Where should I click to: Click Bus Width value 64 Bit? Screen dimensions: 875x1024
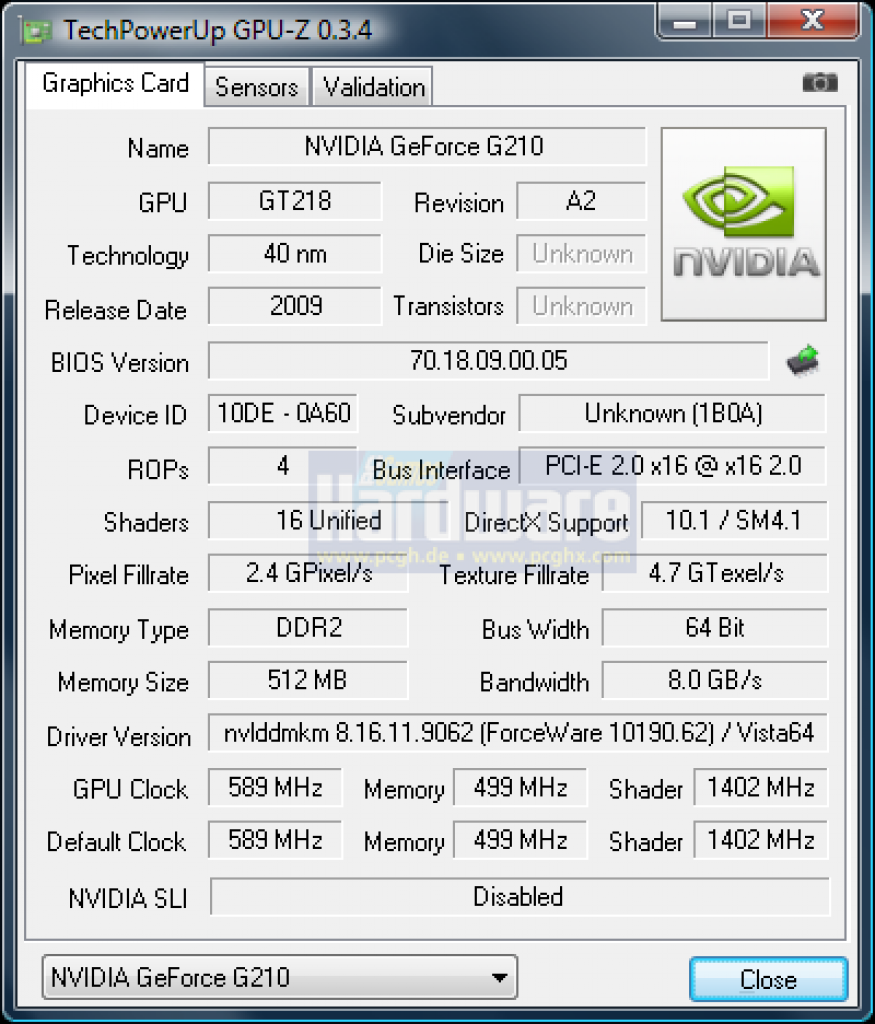[715, 628]
